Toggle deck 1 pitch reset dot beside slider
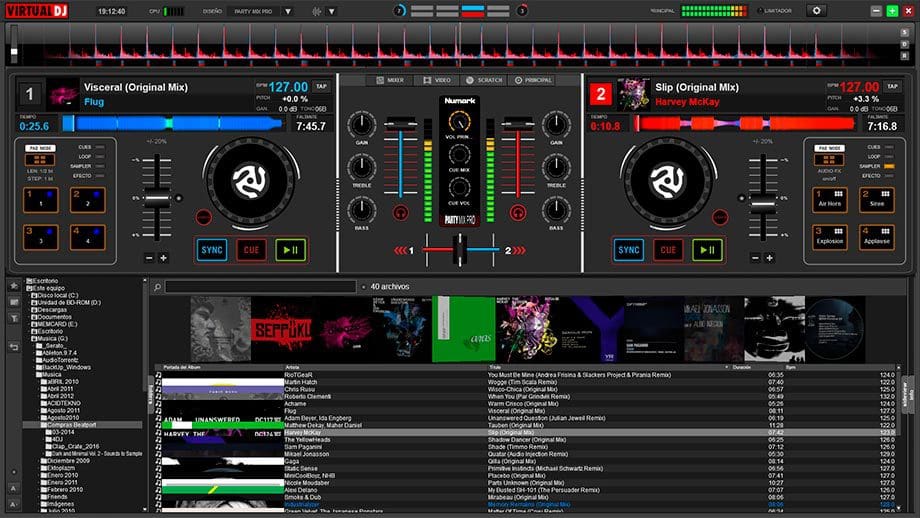The image size is (920, 518). click(179, 198)
